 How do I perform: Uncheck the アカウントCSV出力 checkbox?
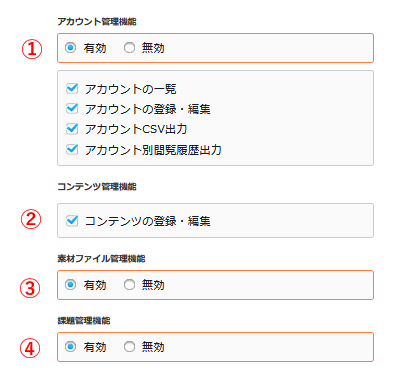72,129
